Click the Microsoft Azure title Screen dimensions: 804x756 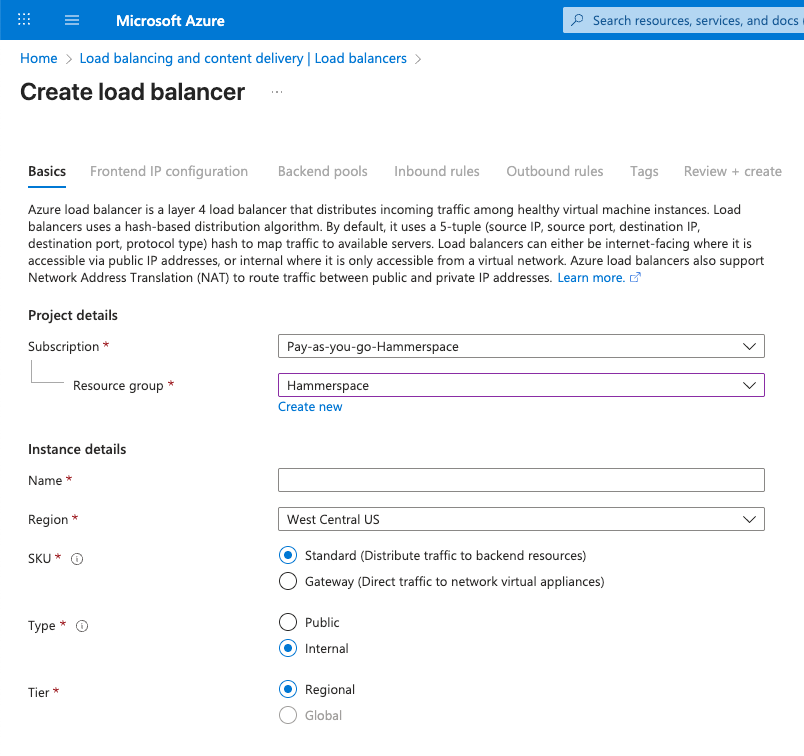click(170, 21)
